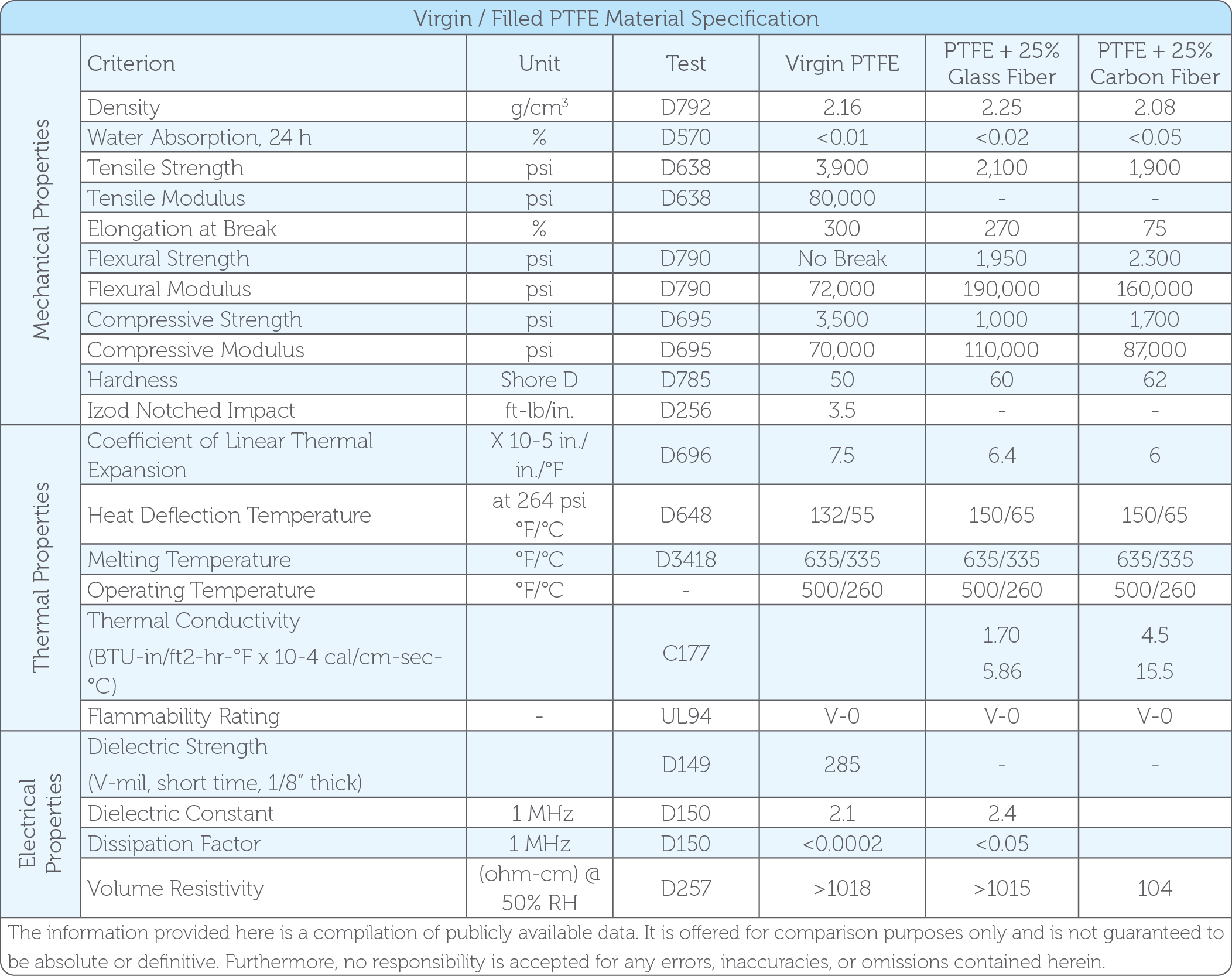Click the No Break value cell
Screen dimensions: 1232x976
pos(842,258)
